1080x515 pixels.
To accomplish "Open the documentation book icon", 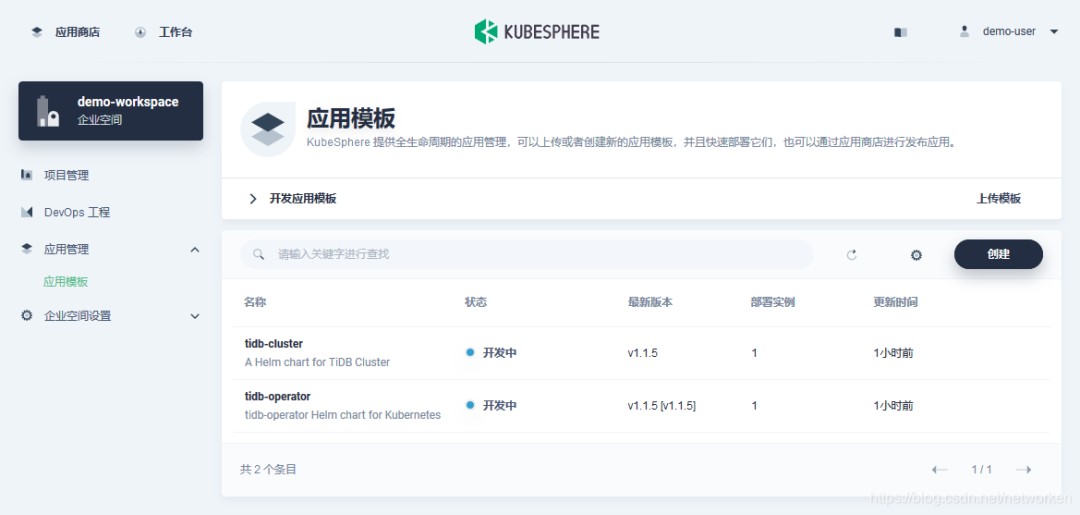I will [900, 32].
